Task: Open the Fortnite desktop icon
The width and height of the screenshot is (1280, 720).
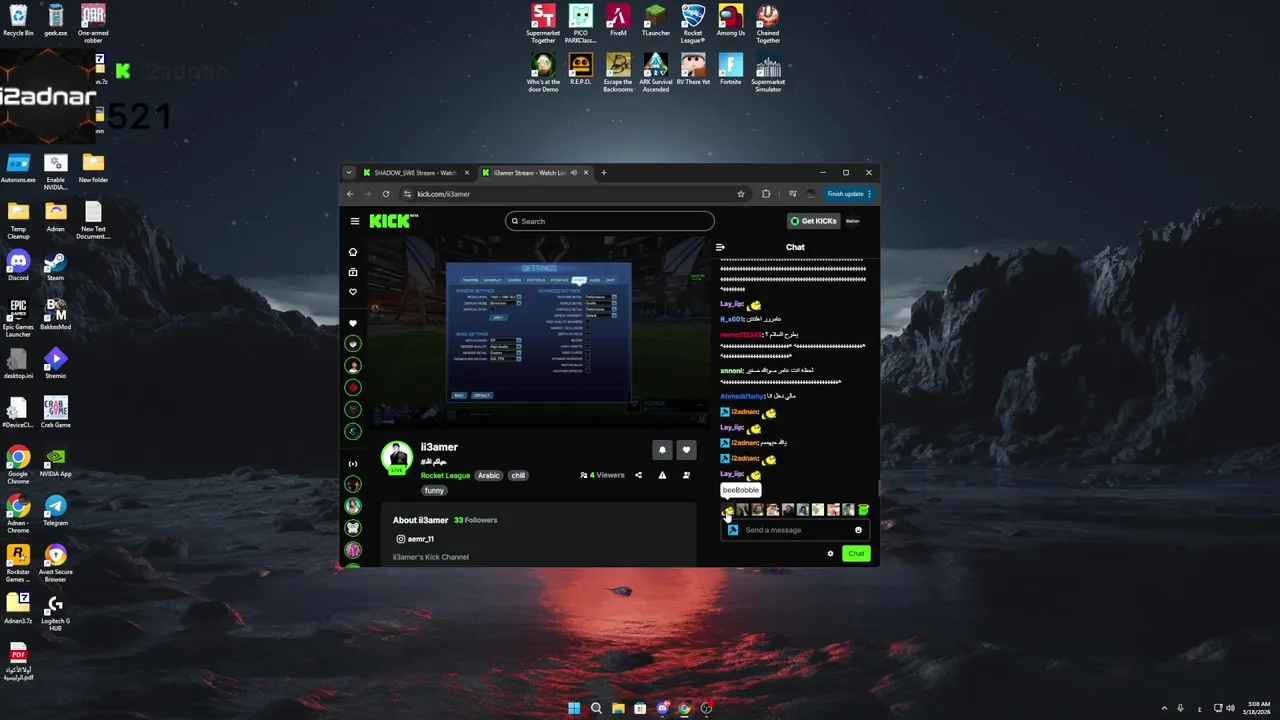Action: [731, 70]
